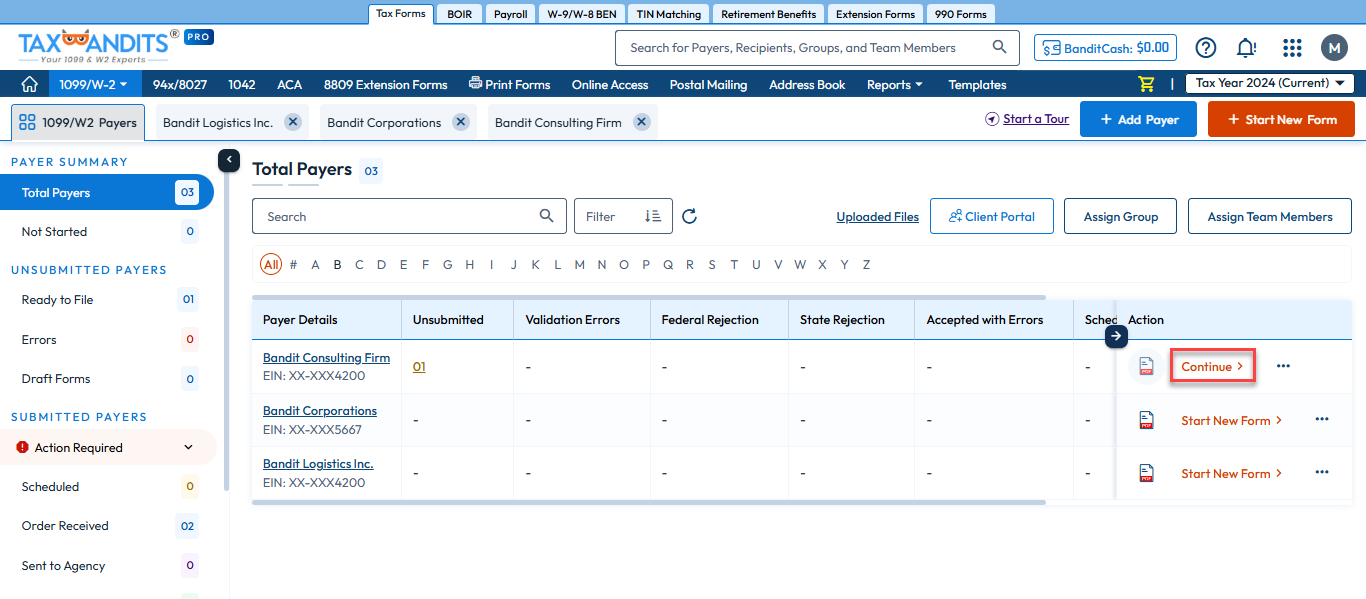
Task: Open the help question mark icon
Action: point(1206,47)
